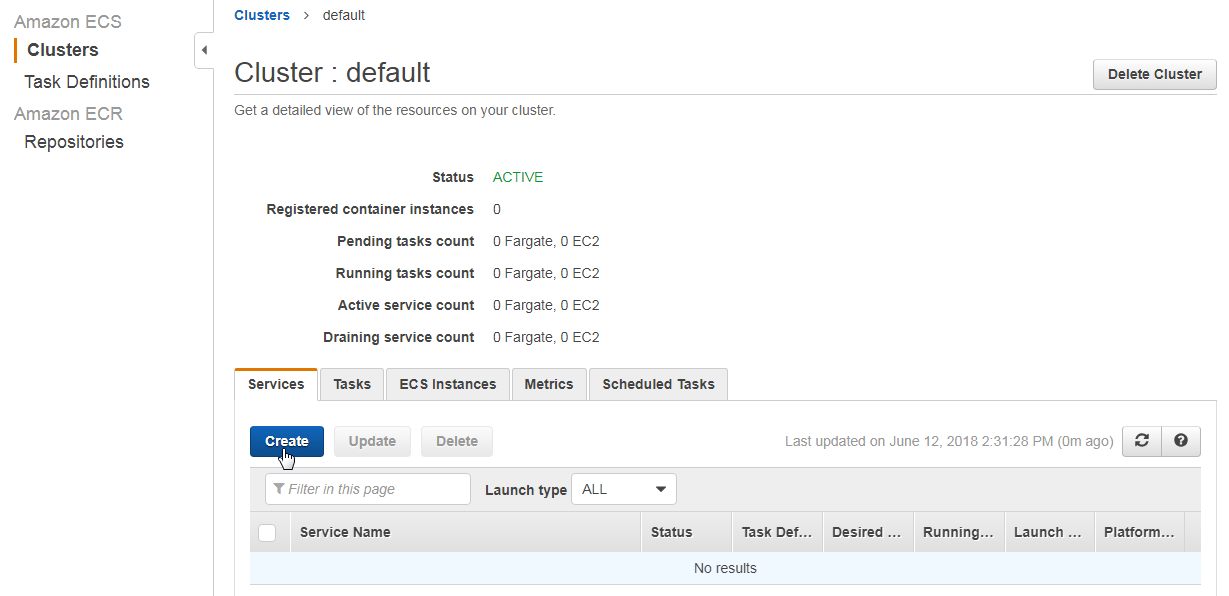Sort by the Status column header

point(686,532)
